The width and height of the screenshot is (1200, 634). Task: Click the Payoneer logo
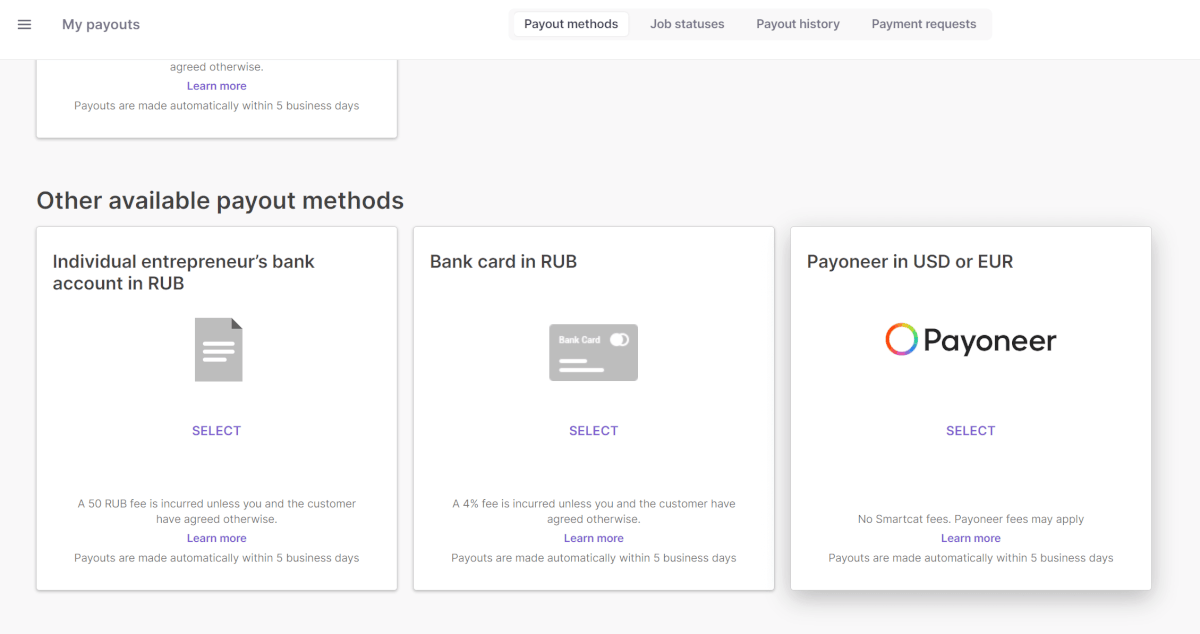970,340
